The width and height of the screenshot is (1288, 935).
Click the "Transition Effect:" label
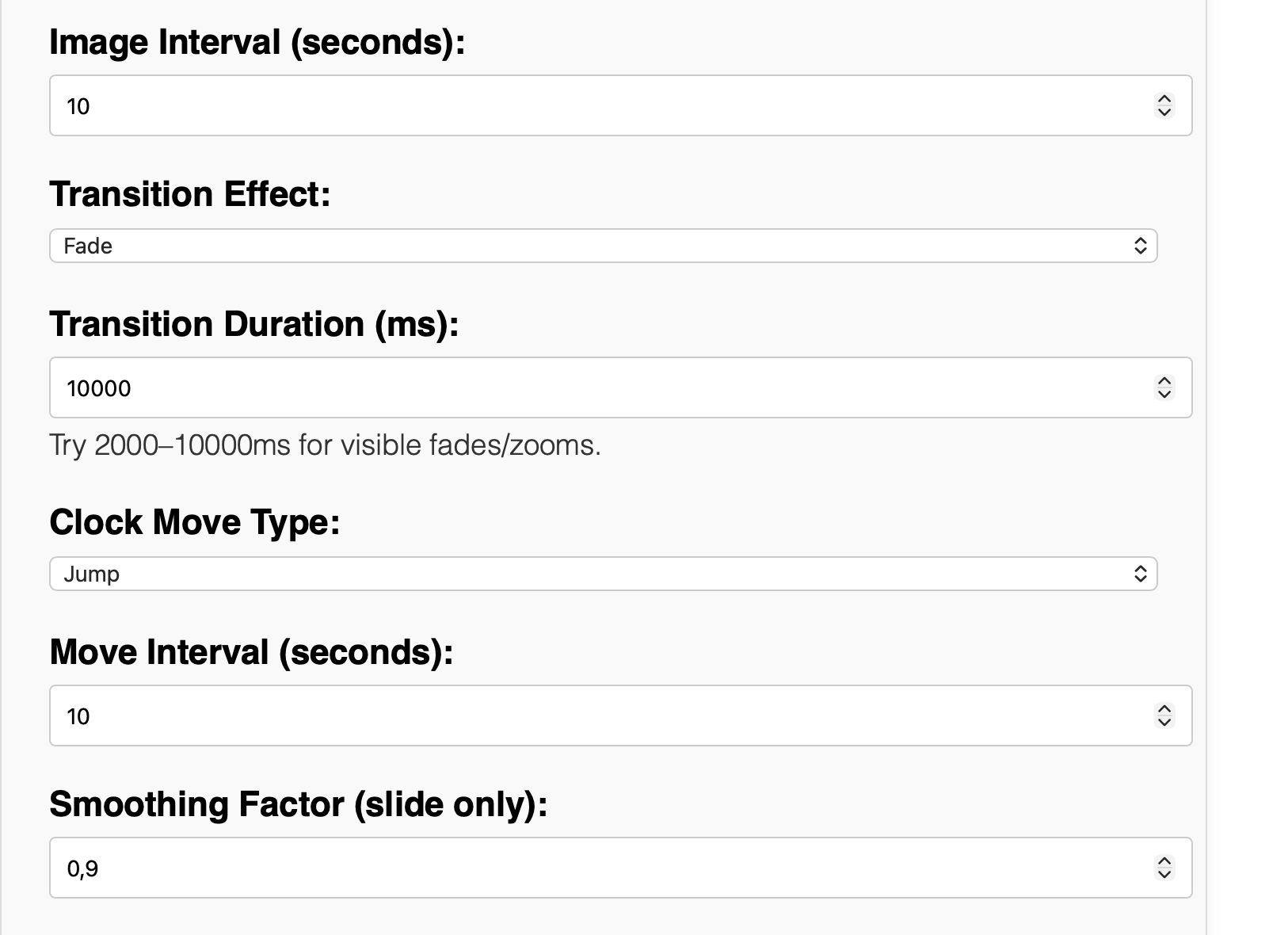[189, 194]
